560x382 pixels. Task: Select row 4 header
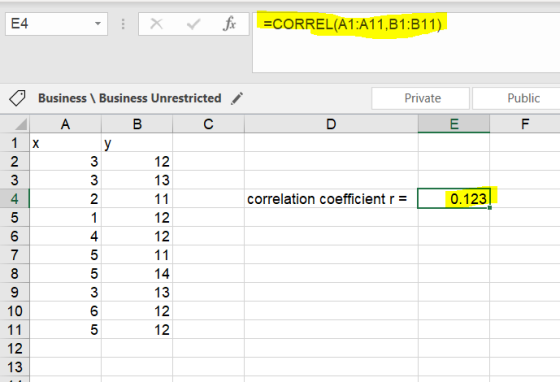tap(14, 199)
